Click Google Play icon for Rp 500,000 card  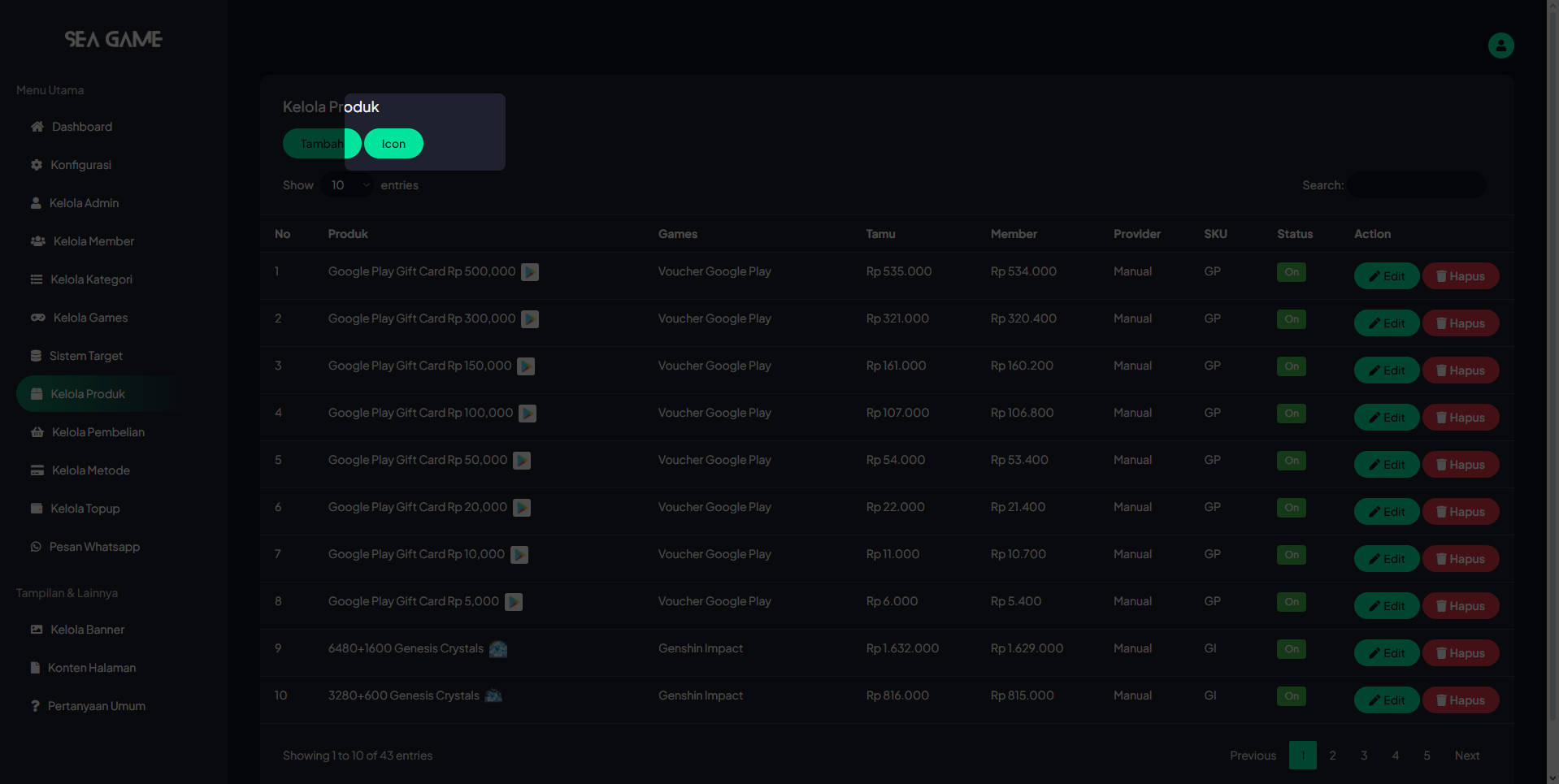pyautogui.click(x=530, y=272)
